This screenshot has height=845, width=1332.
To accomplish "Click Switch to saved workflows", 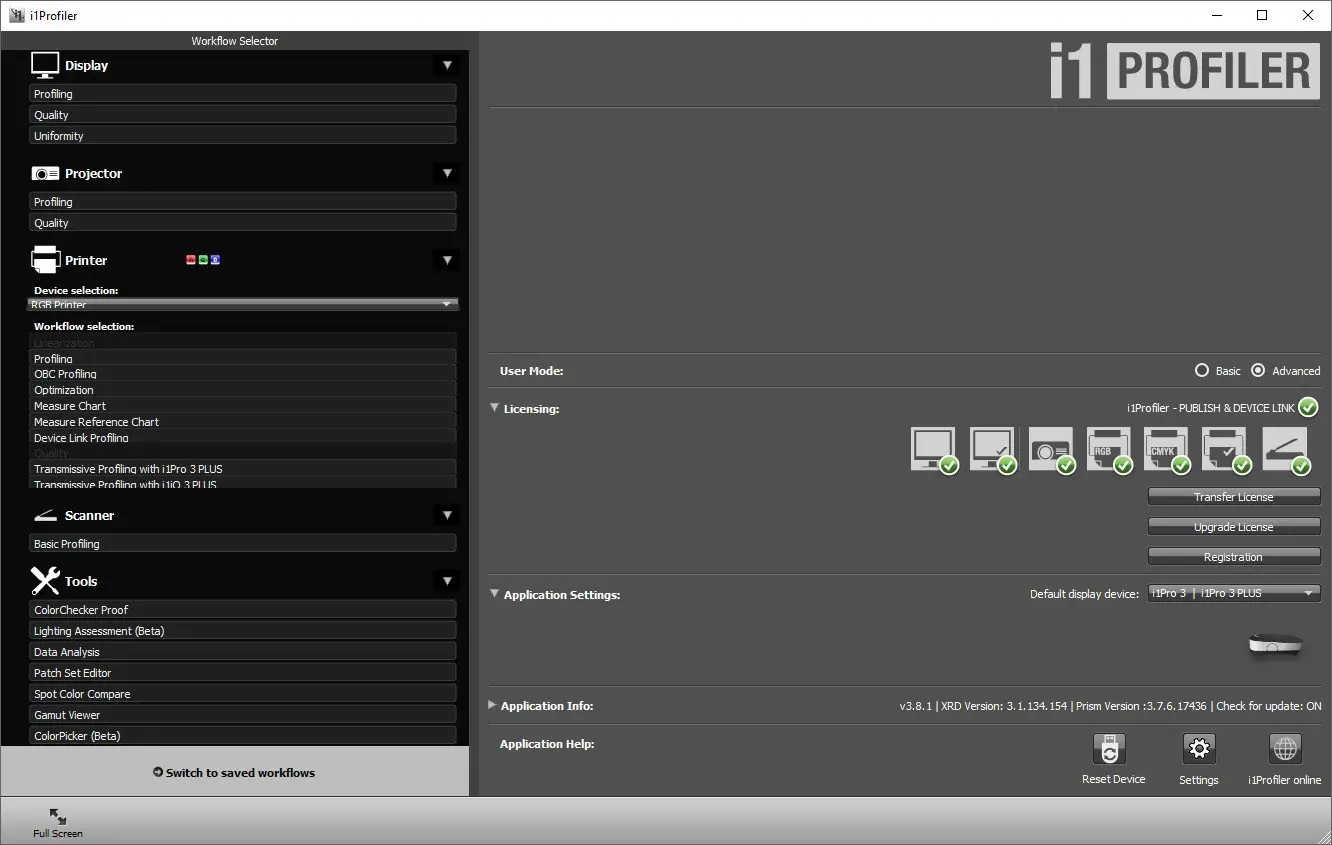I will [235, 772].
